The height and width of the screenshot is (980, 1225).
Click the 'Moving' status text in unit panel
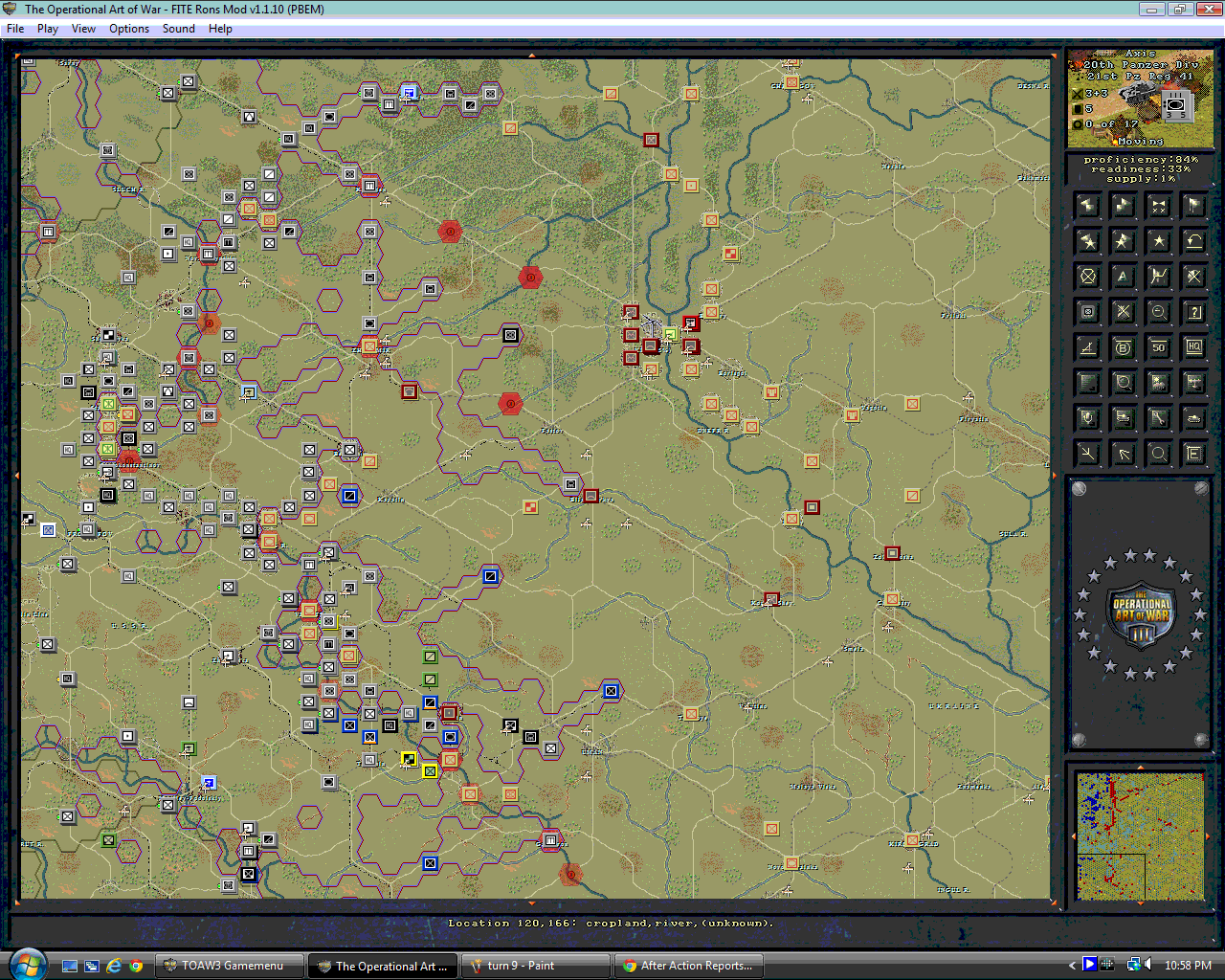pos(1140,141)
